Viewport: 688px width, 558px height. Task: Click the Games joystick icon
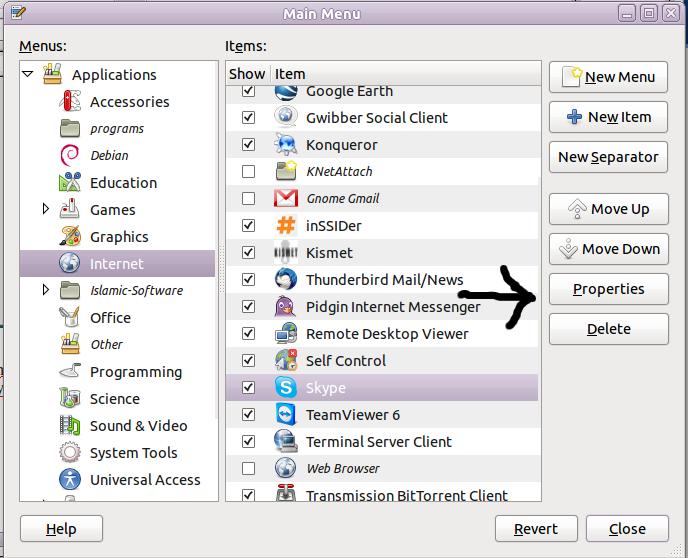click(x=70, y=209)
